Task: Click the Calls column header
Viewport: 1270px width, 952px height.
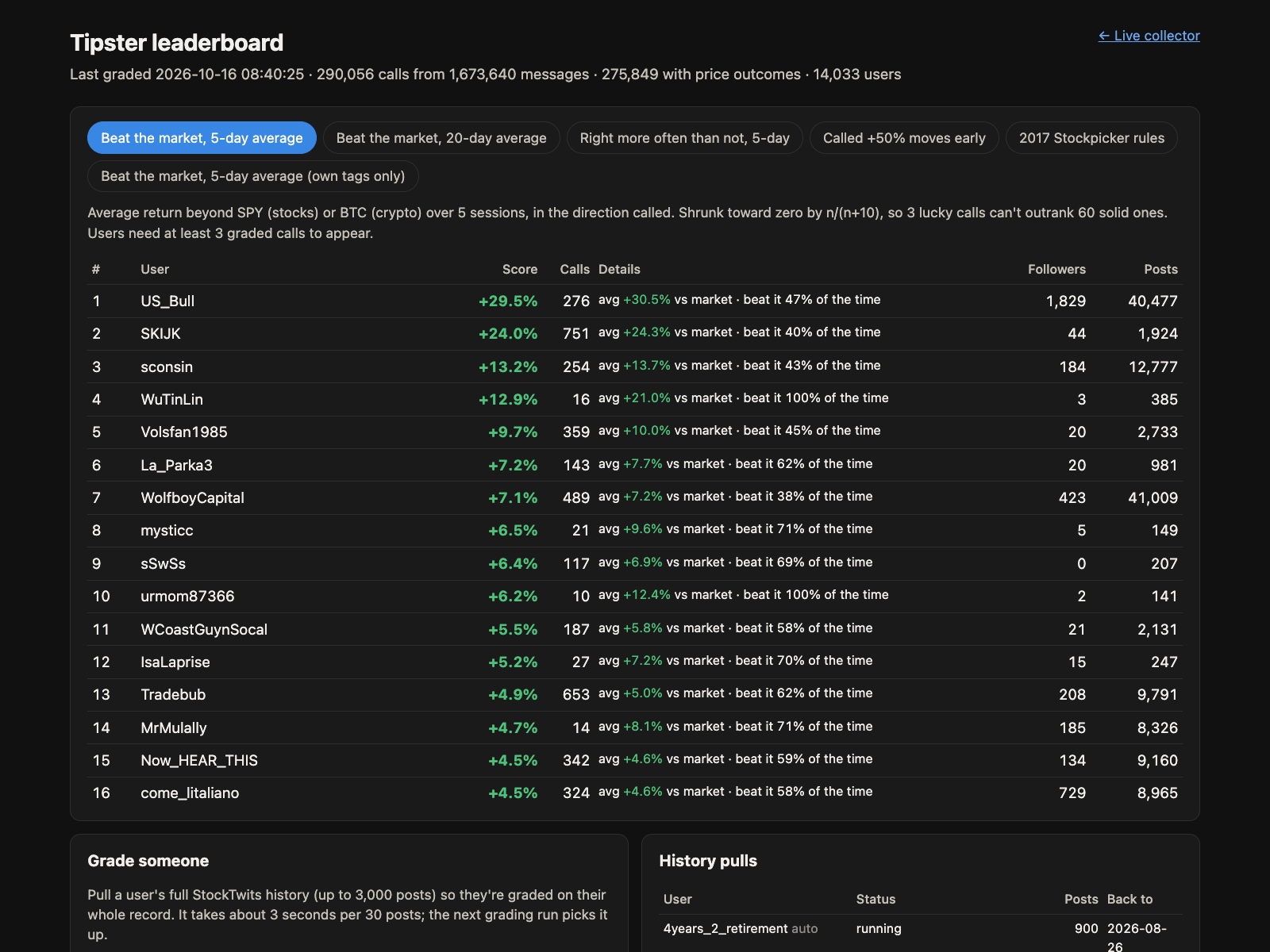Action: click(575, 270)
